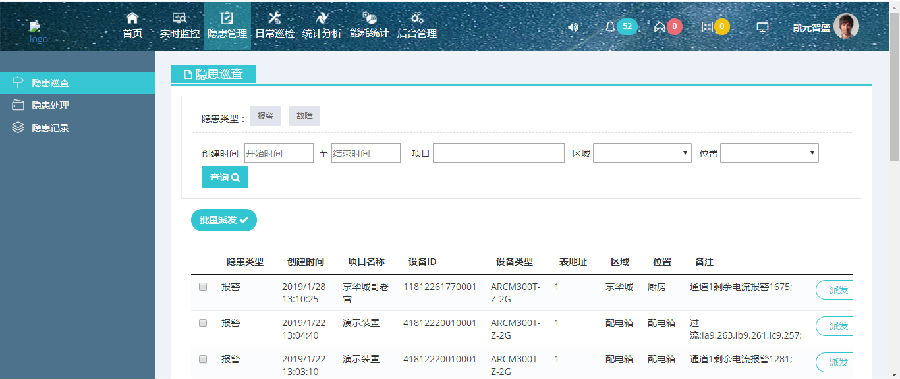900x379 pixels.
Task: Select 隐患处理 in the left sidebar
Action: pos(51,105)
